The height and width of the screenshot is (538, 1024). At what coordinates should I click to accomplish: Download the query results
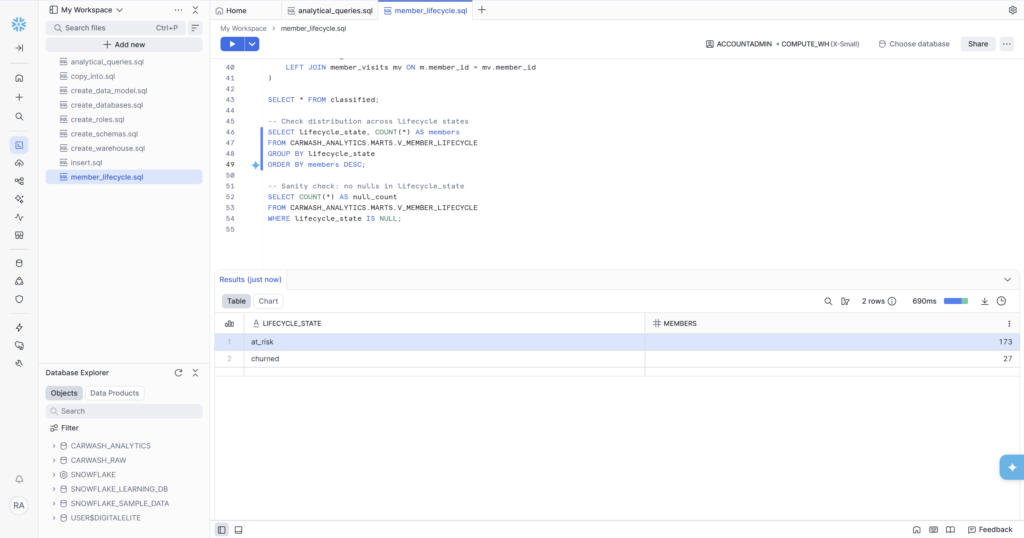(984, 301)
